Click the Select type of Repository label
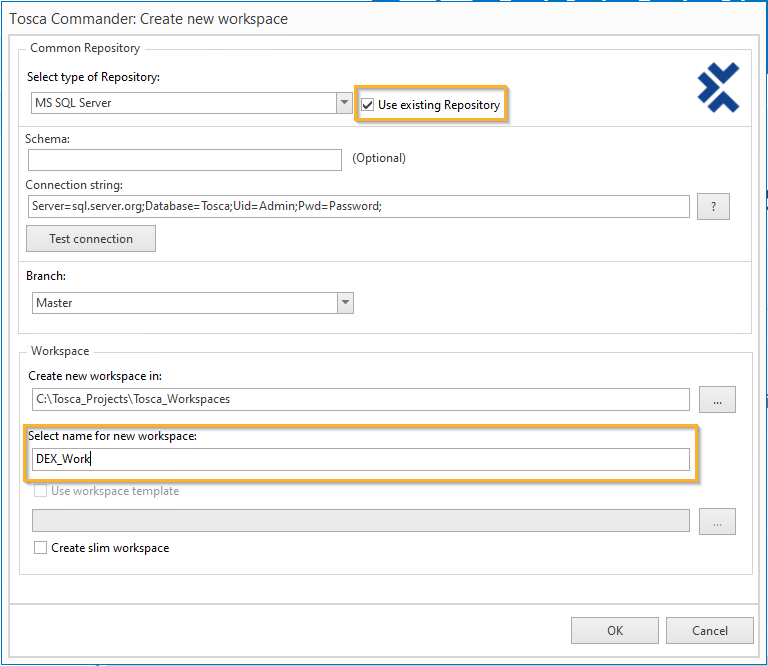This screenshot has width=768, height=666. (x=93, y=77)
